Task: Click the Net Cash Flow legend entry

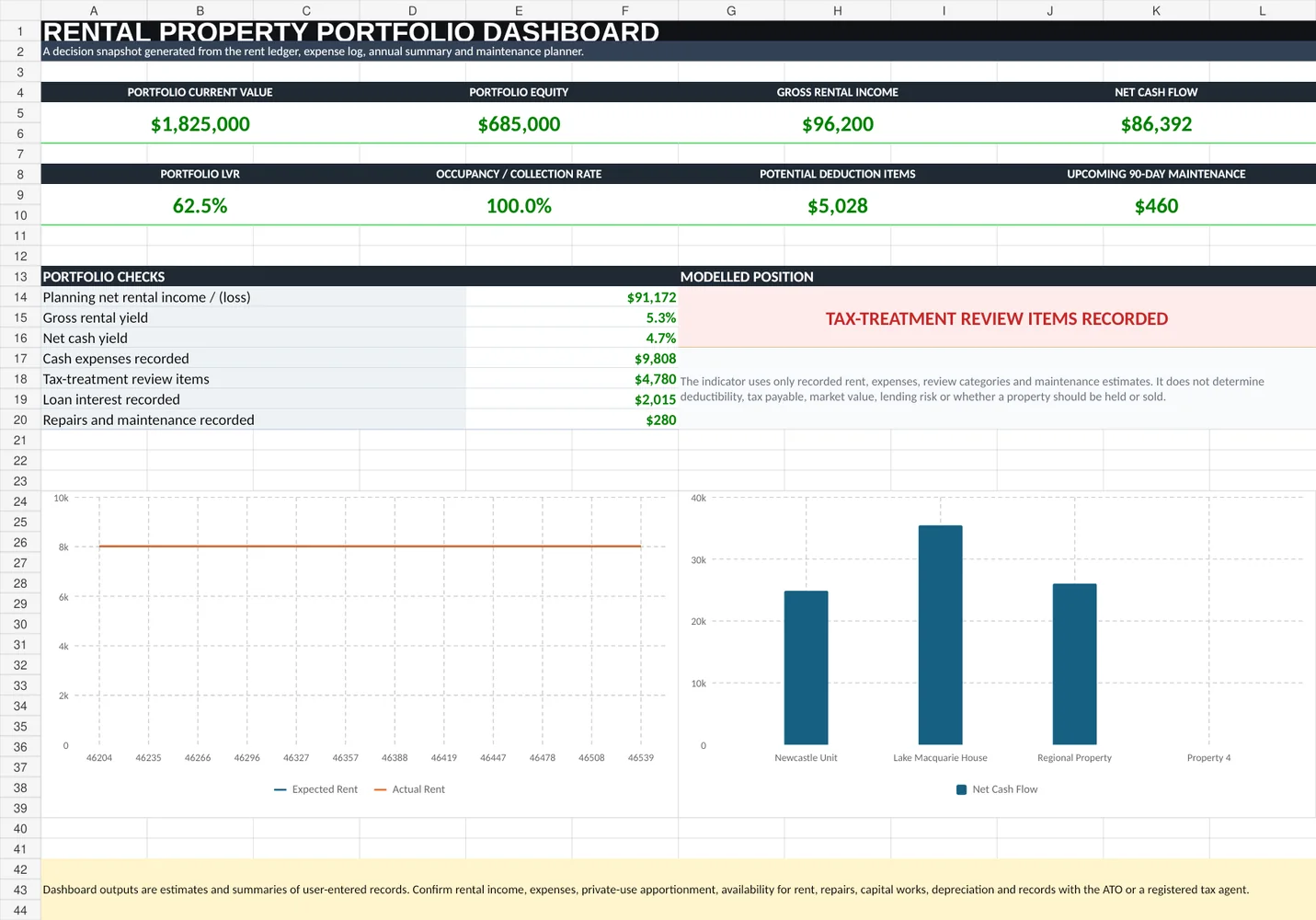Action: [x=997, y=789]
